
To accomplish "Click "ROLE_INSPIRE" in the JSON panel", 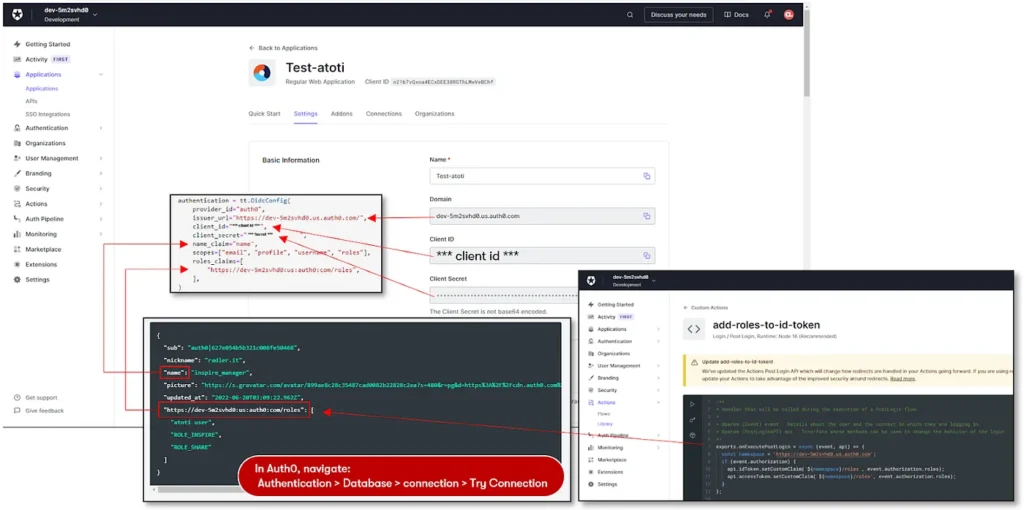I will pyautogui.click(x=195, y=434).
